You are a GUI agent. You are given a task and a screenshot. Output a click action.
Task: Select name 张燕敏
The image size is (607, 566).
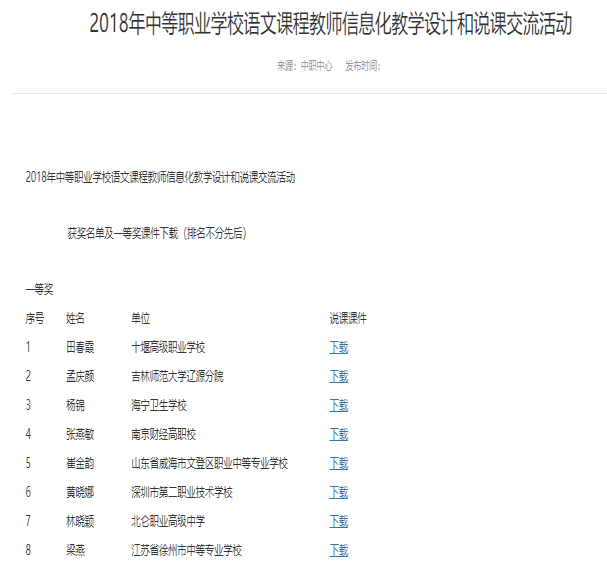pyautogui.click(x=80, y=434)
